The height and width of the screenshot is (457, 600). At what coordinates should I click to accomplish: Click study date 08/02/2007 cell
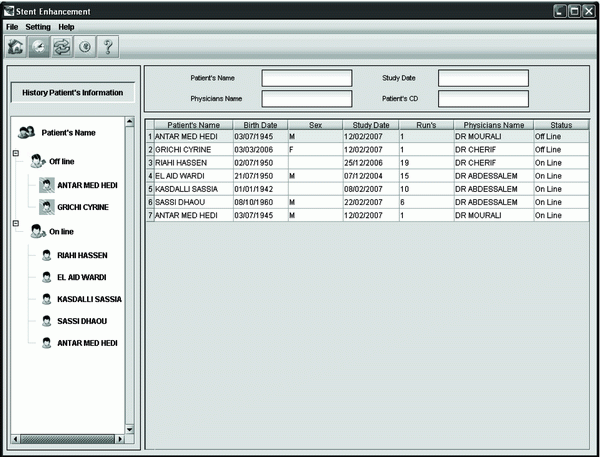[371, 189]
